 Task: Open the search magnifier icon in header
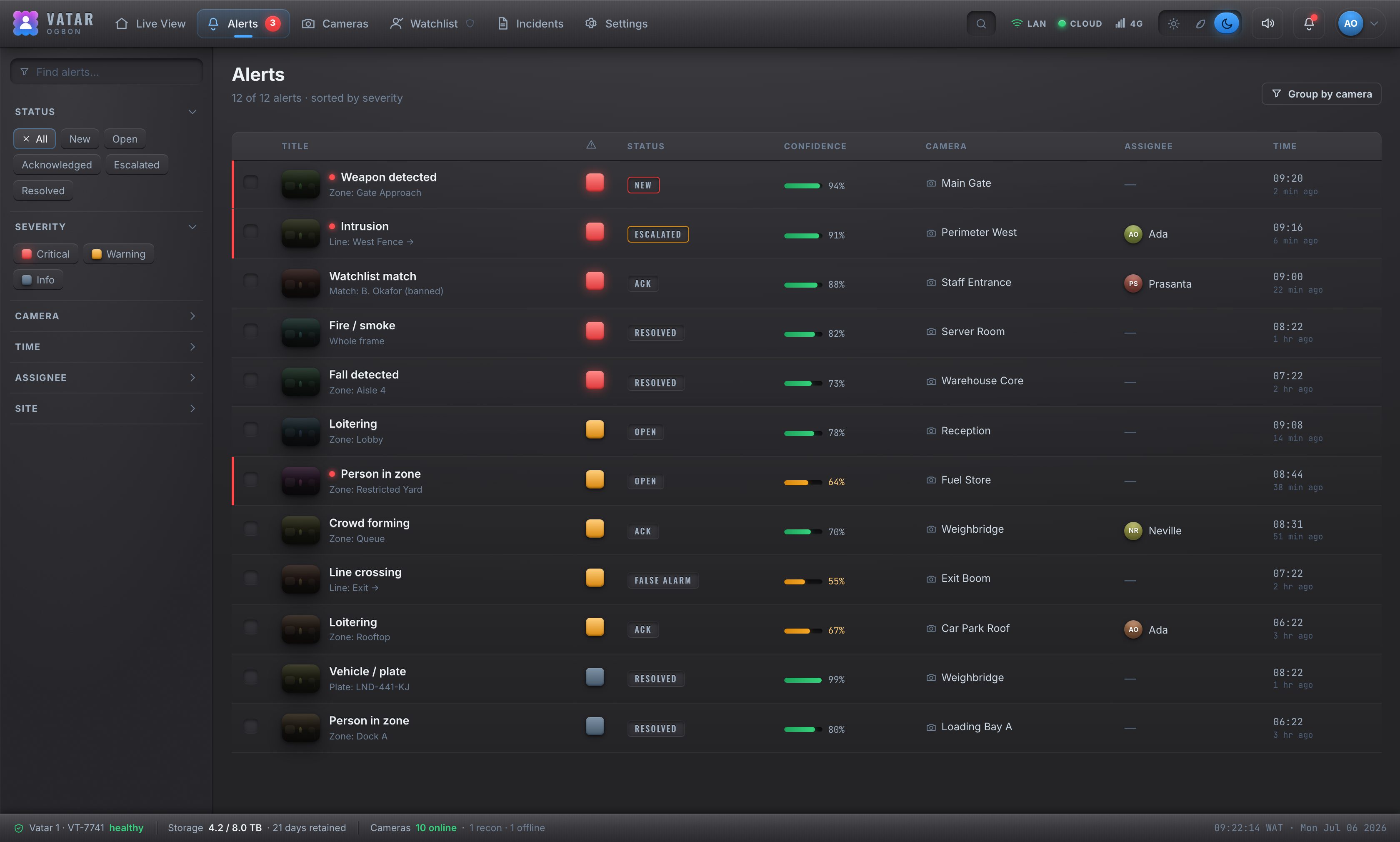981,24
